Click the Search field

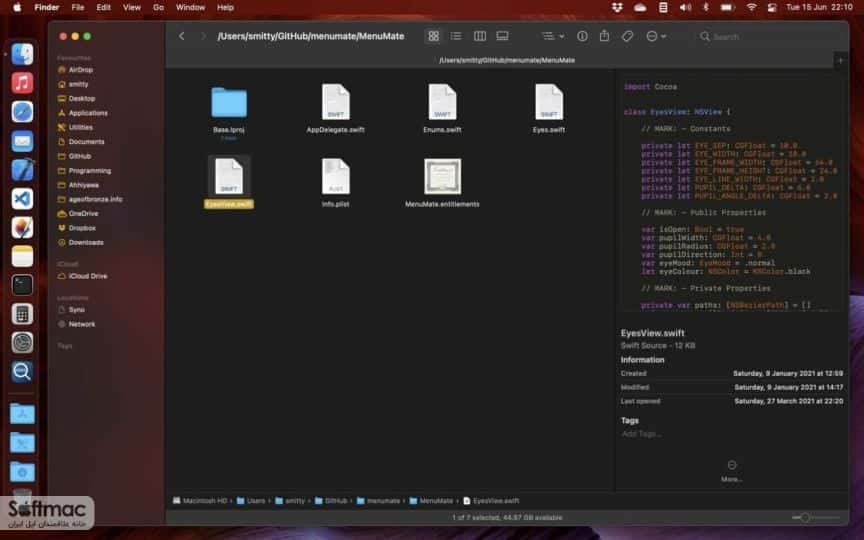click(x=766, y=36)
